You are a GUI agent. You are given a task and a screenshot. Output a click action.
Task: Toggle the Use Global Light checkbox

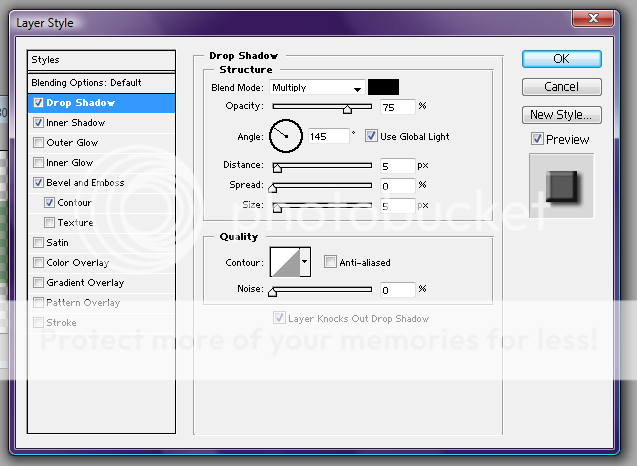coord(371,136)
